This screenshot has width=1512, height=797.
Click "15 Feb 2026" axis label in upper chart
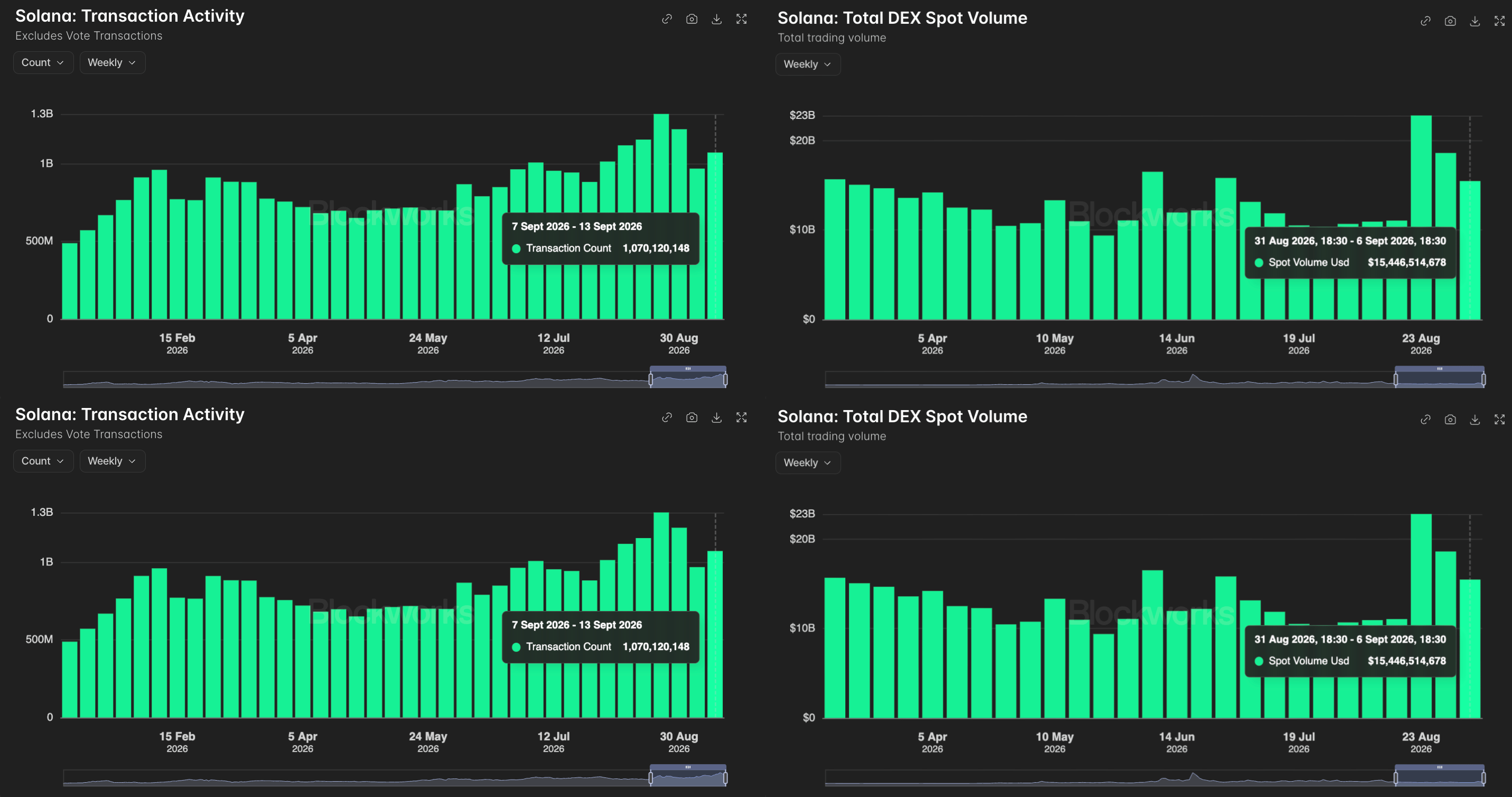[x=178, y=344]
